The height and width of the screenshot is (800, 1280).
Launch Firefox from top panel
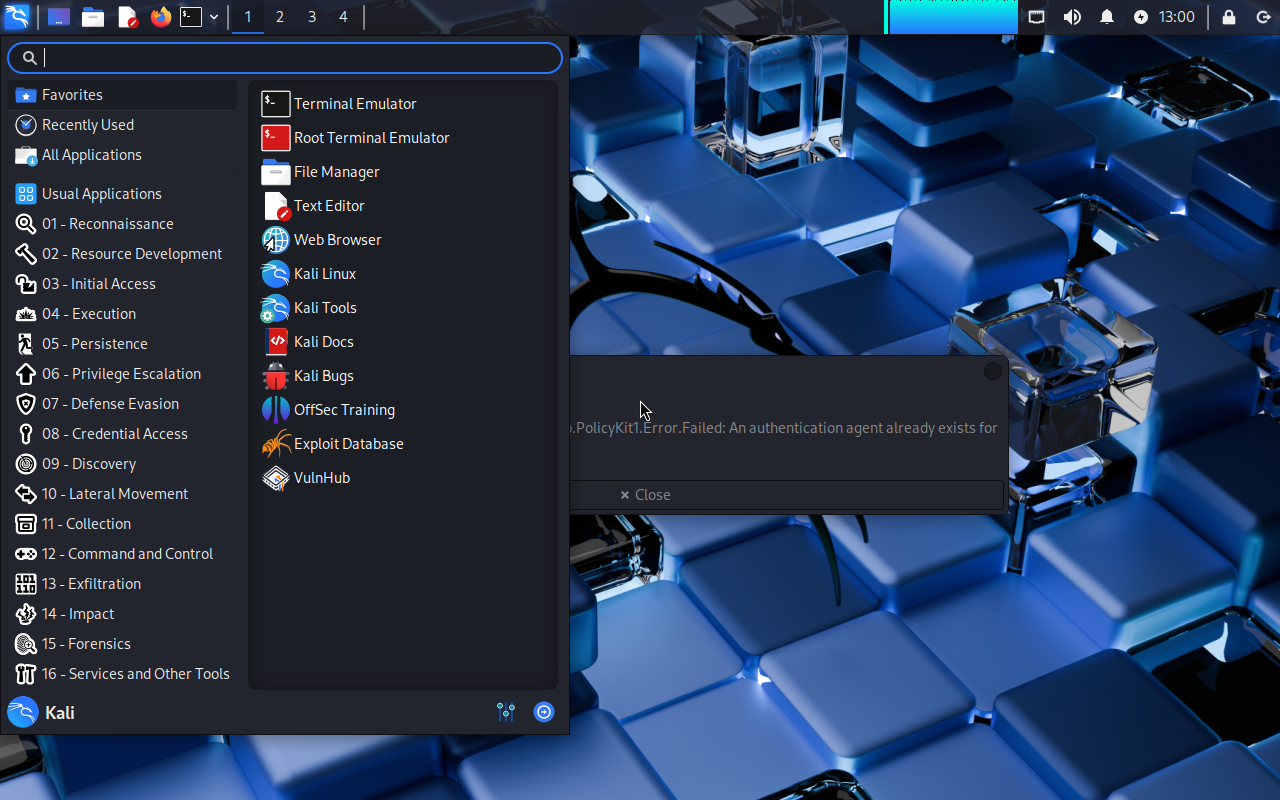coord(161,17)
